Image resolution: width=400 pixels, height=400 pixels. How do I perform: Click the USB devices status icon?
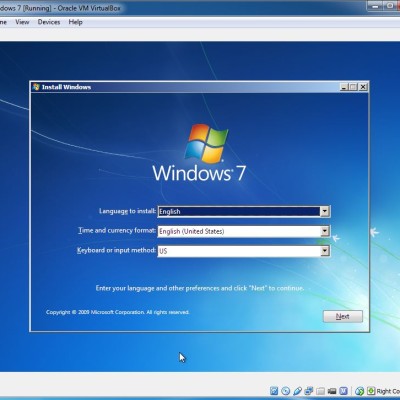tap(298, 391)
